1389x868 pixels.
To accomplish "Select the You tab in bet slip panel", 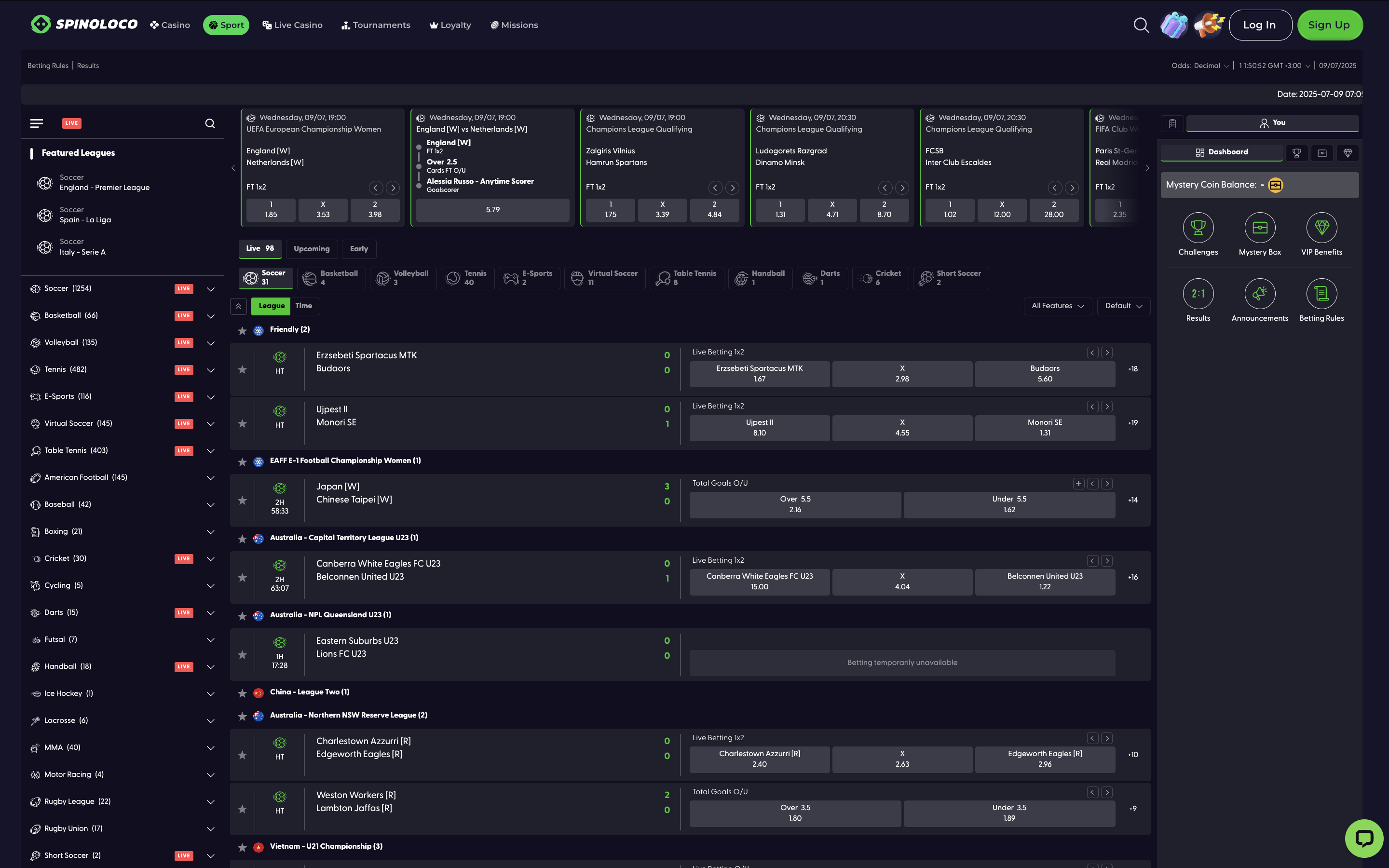I will pos(1272,123).
